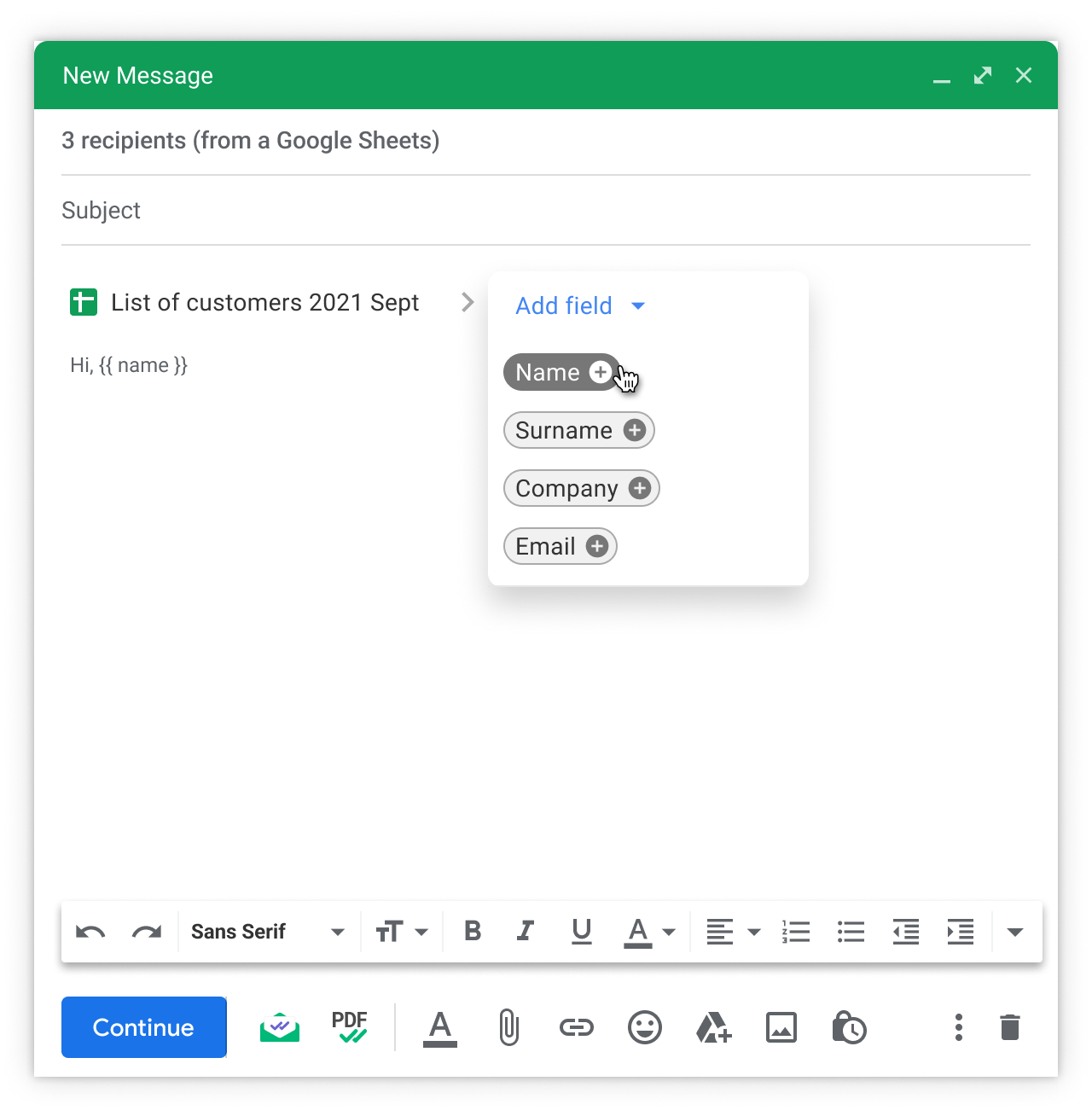The width and height of the screenshot is (1092, 1116).
Task: Insert a link with the chain icon
Action: (x=577, y=1027)
